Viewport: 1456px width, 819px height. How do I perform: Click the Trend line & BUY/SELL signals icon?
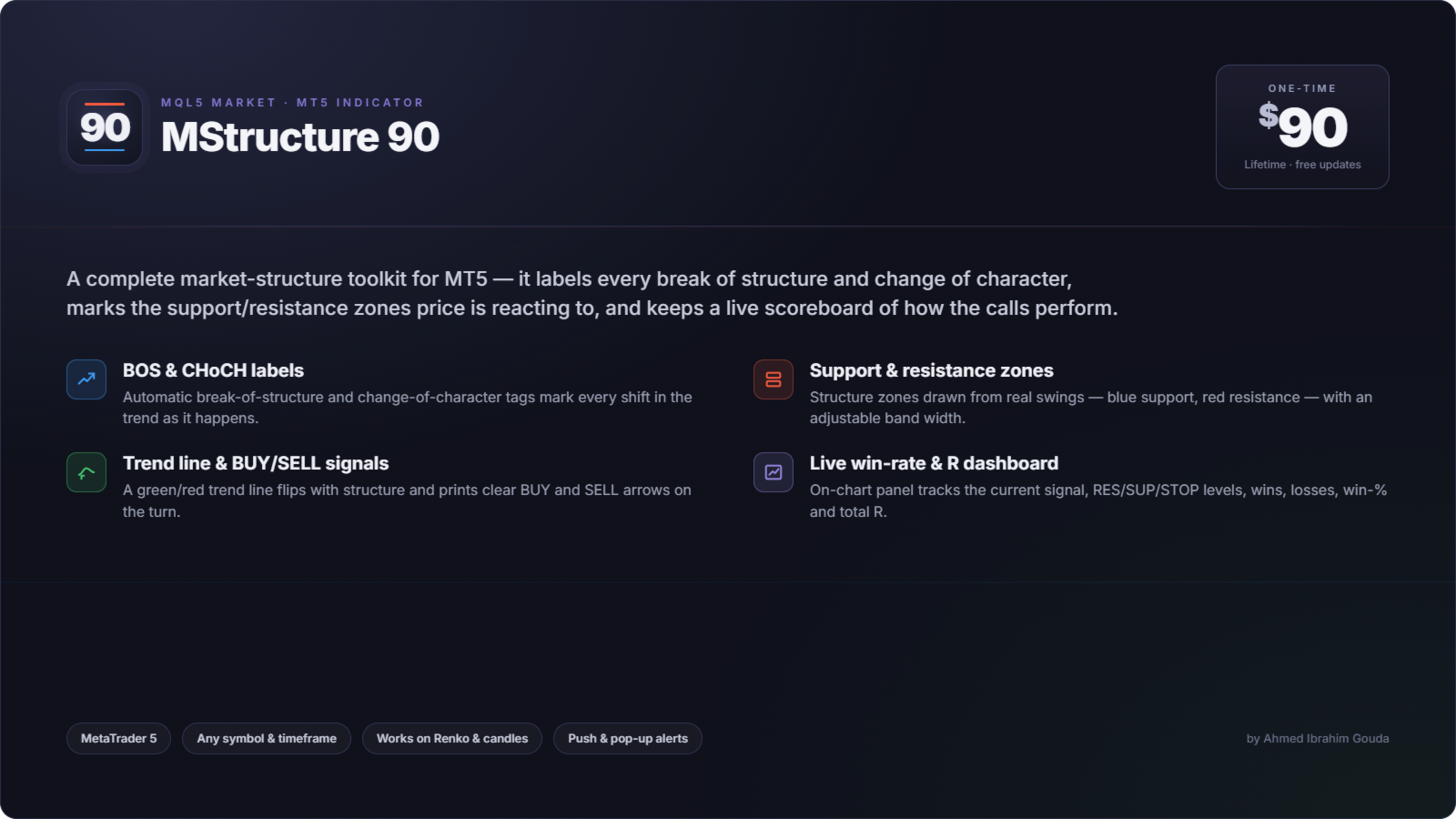(x=86, y=472)
